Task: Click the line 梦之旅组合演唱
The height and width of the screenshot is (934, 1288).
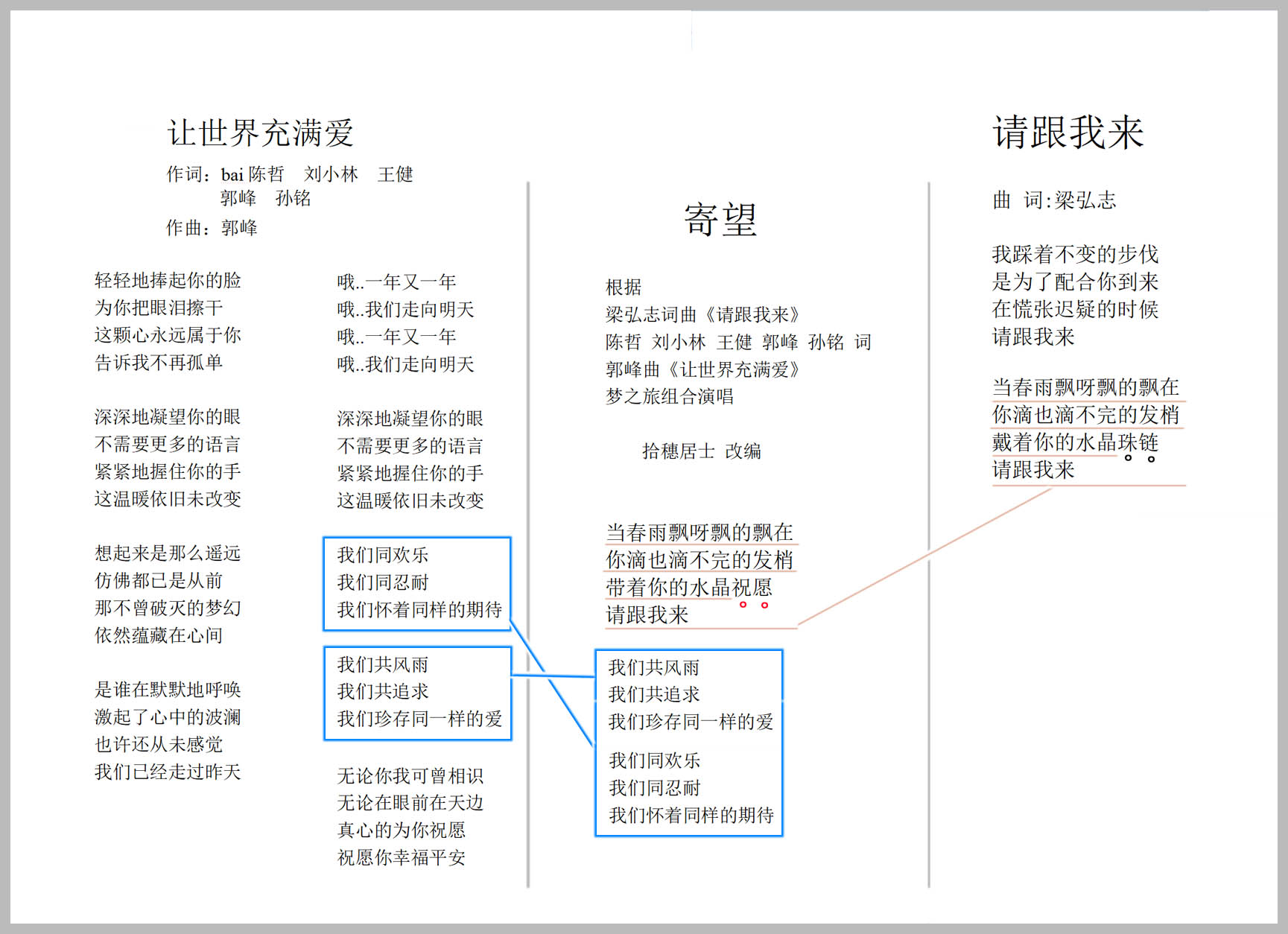Action: tap(670, 396)
